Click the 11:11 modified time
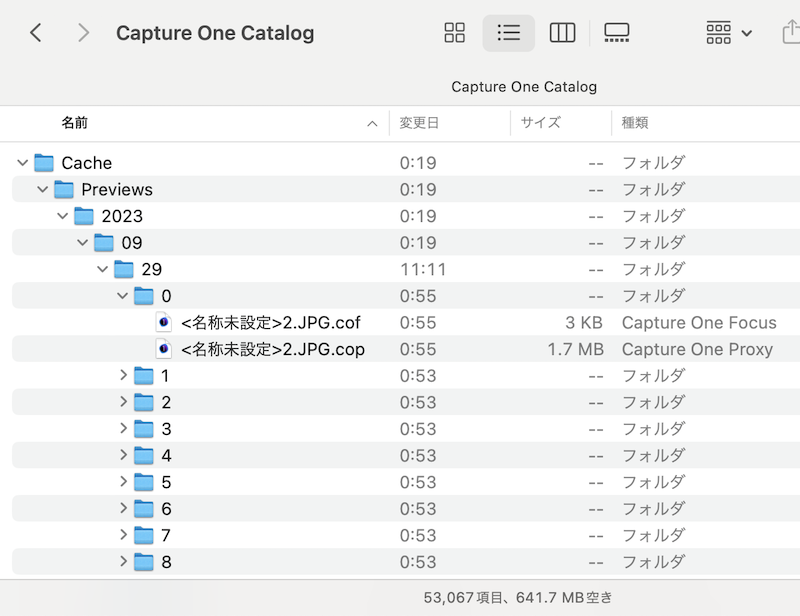This screenshot has width=800, height=616. coord(423,269)
